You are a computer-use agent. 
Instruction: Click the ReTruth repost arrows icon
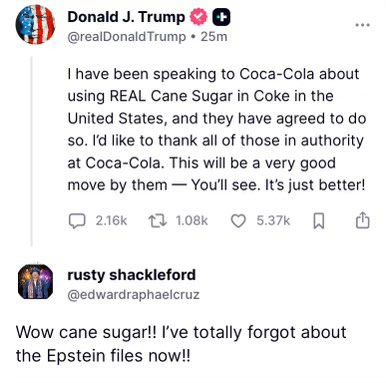point(158,221)
